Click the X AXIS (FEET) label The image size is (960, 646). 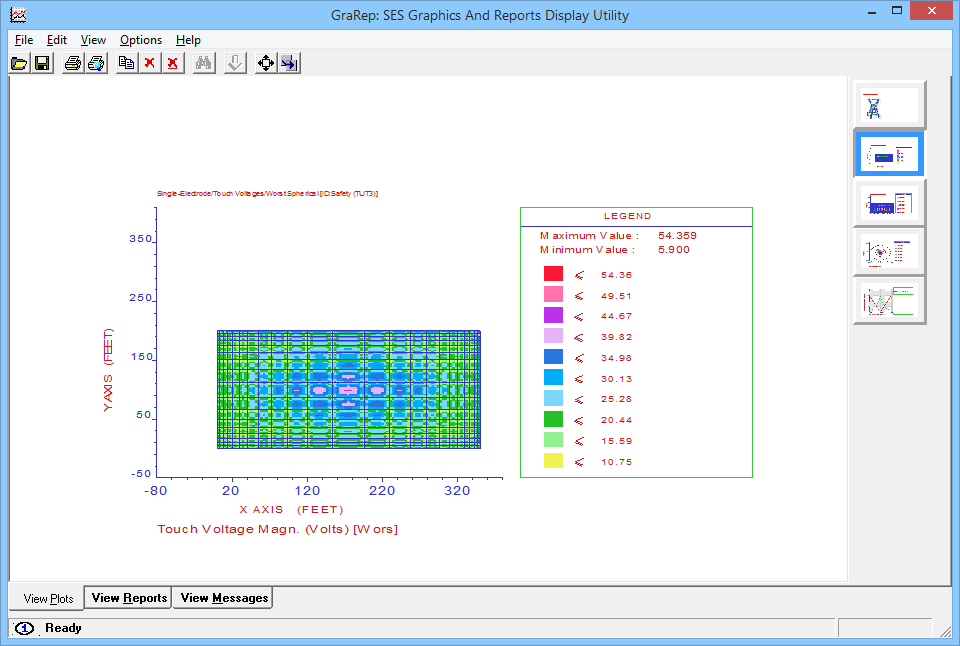(x=291, y=509)
